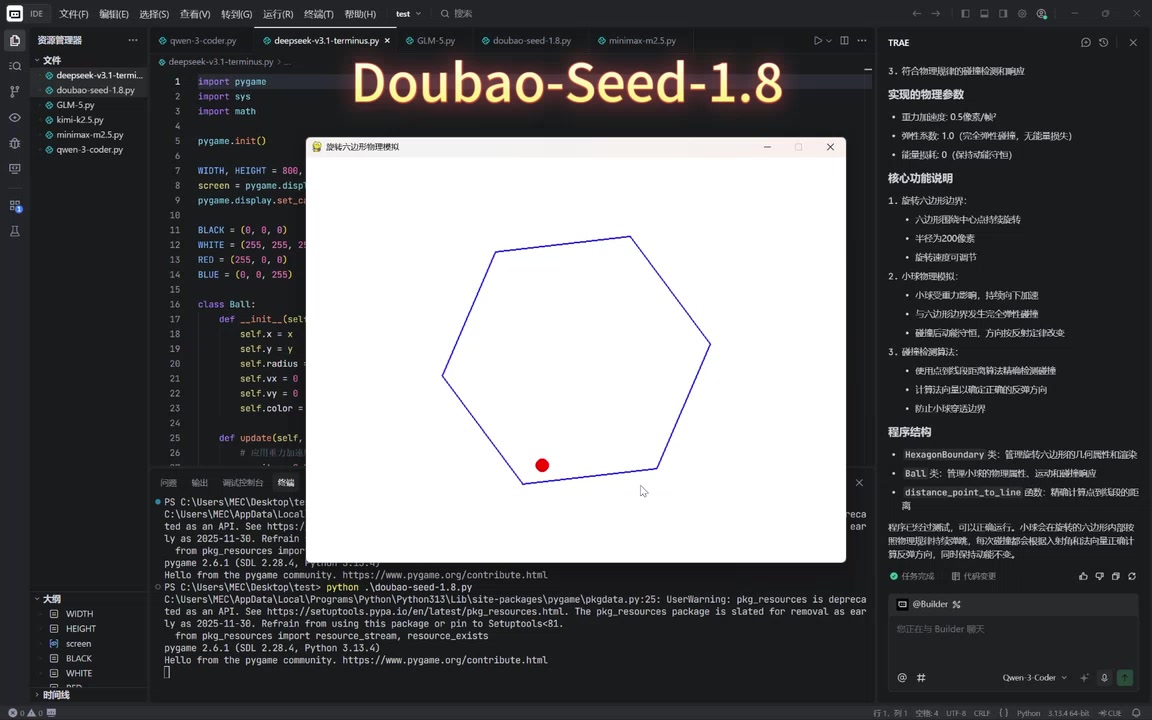The image size is (1152, 720).
Task: Select doubao-seed-1.8.py in the file tree
Action: (x=95, y=90)
